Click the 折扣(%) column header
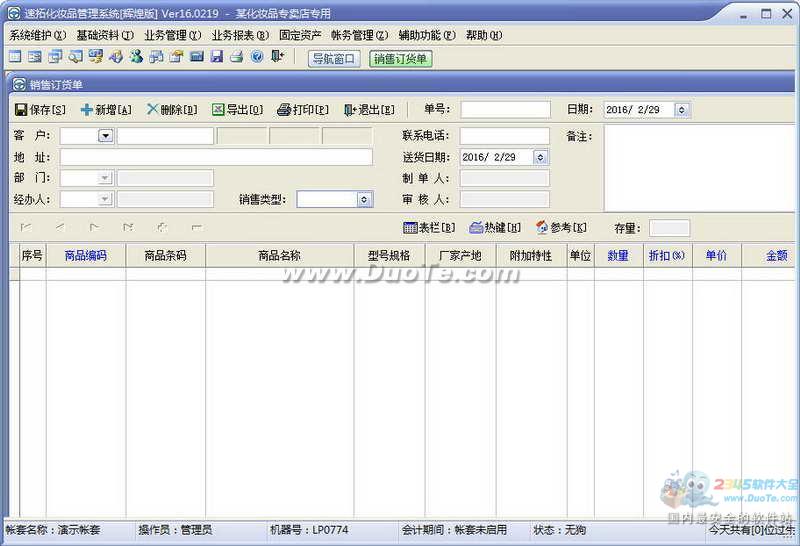Screen dimensions: 800x546 point(667,256)
